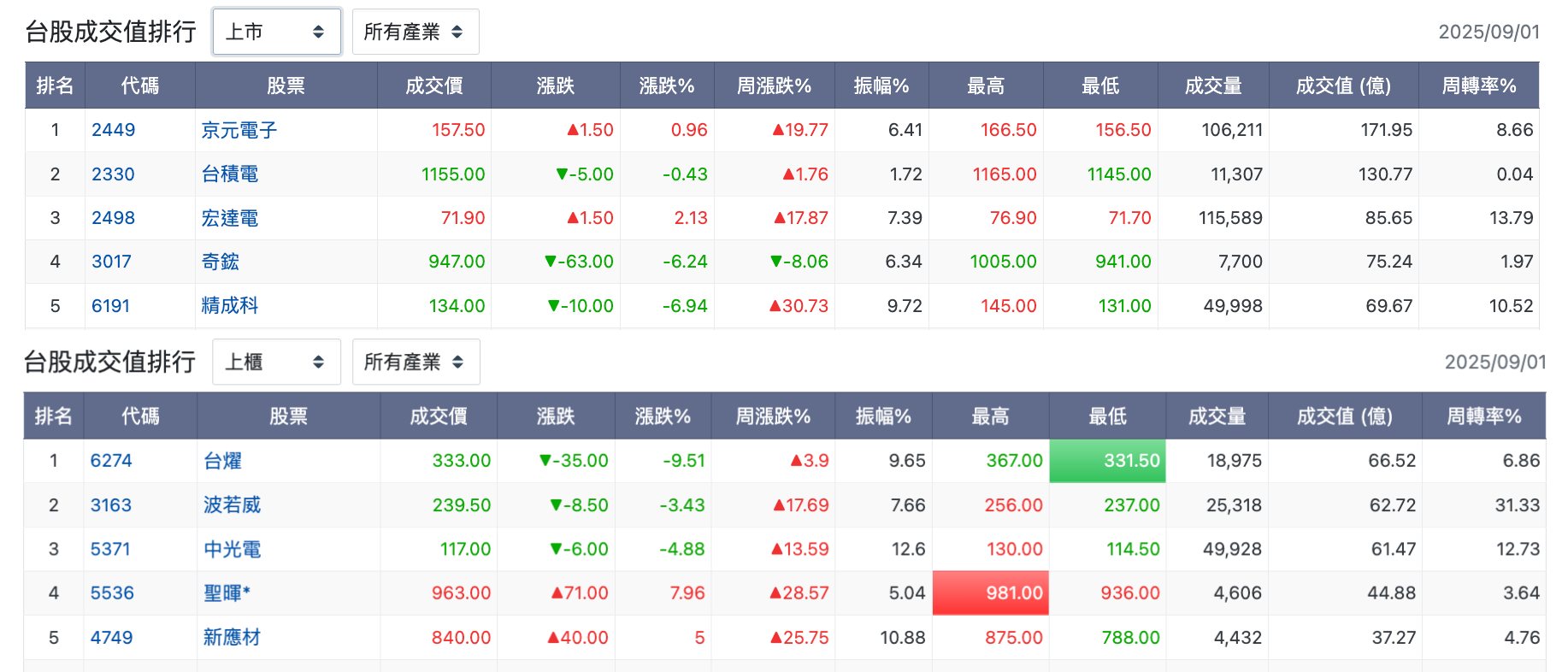
Task: Open stock code link 2330
Action: [x=113, y=174]
